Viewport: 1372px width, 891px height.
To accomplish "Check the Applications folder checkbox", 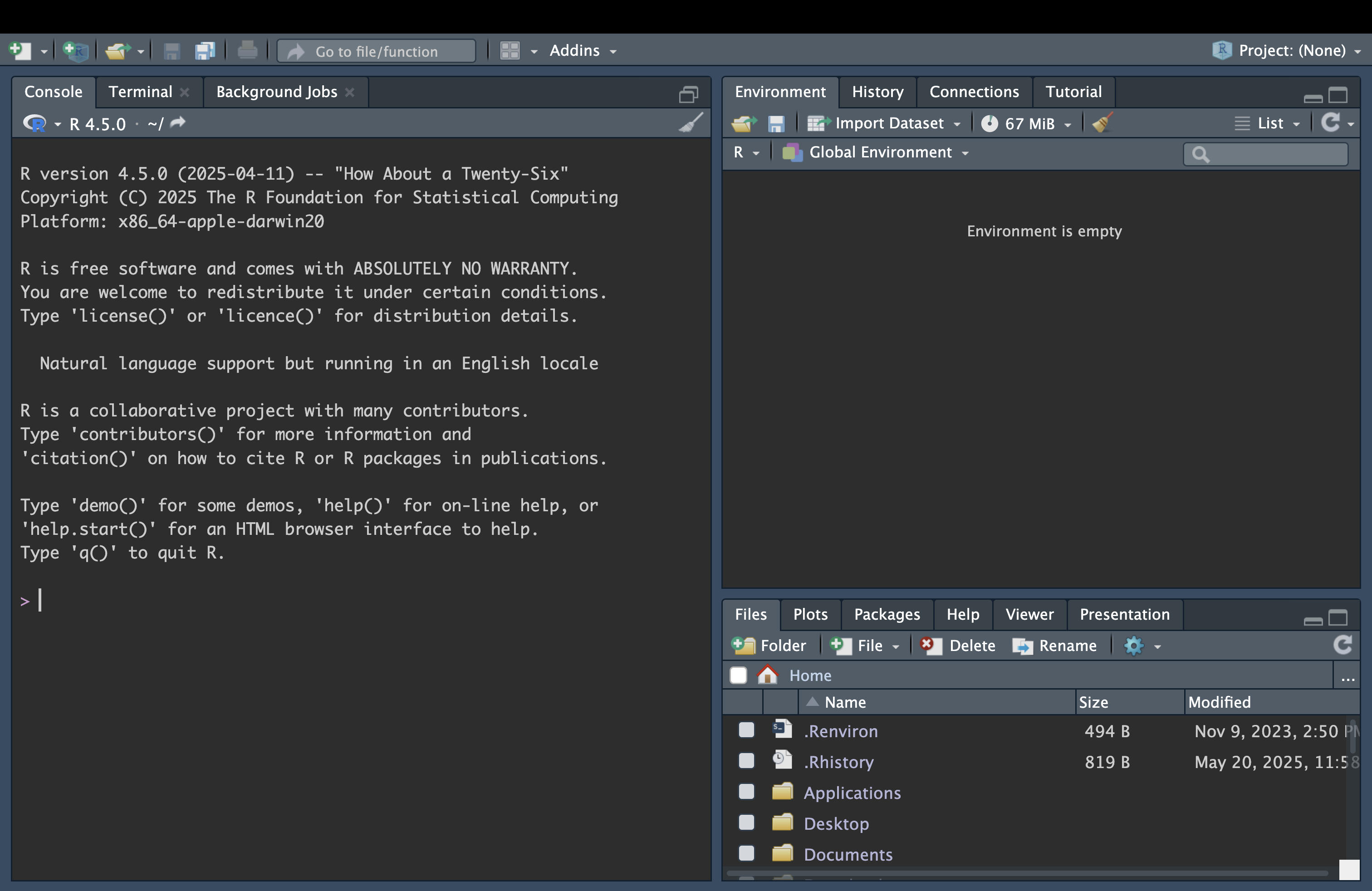I will (746, 792).
